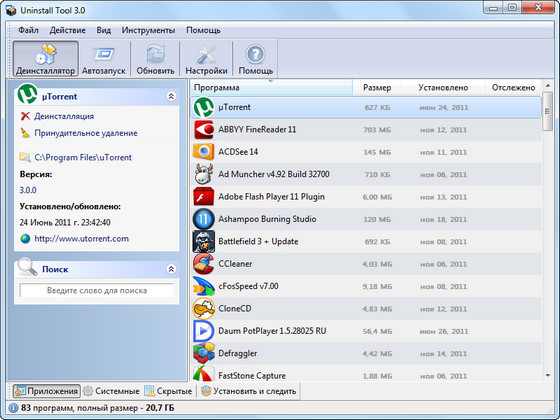Switch to the Скрытые tab

tap(168, 391)
